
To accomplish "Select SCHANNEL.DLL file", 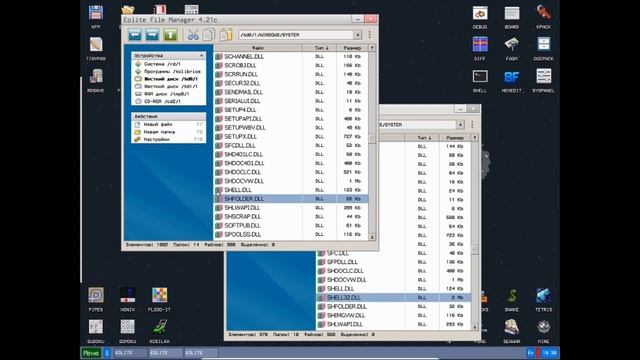I will pos(291,56).
